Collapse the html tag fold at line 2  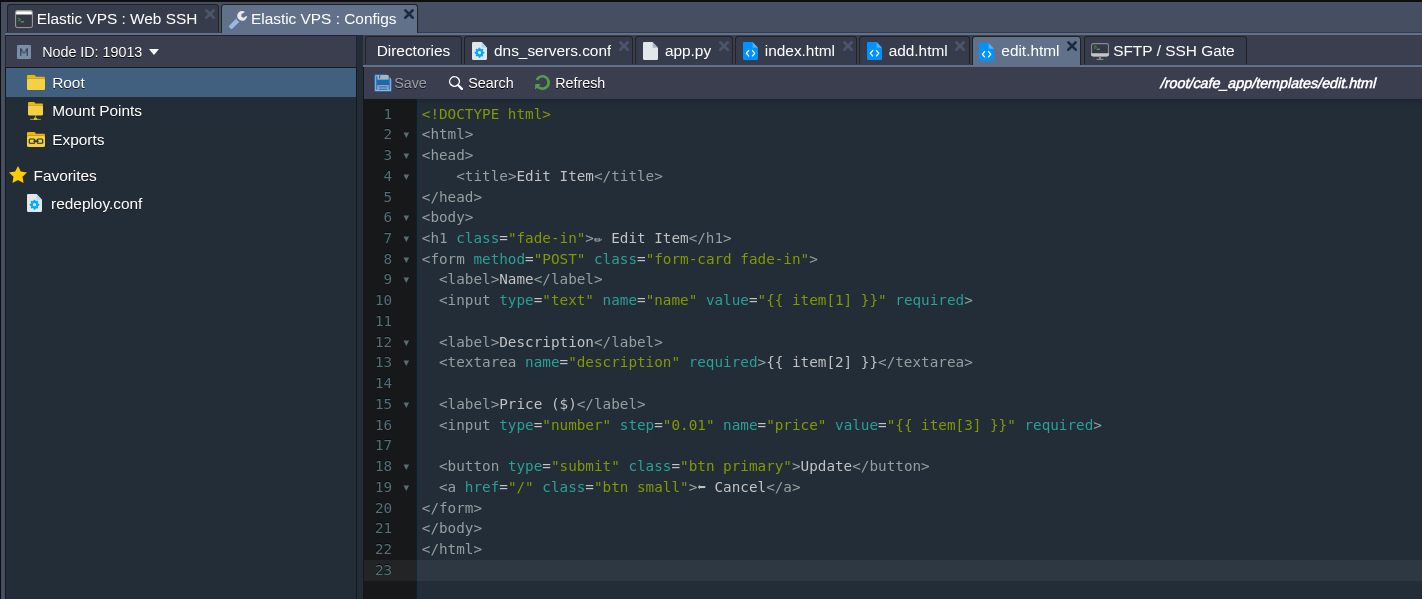pos(406,135)
